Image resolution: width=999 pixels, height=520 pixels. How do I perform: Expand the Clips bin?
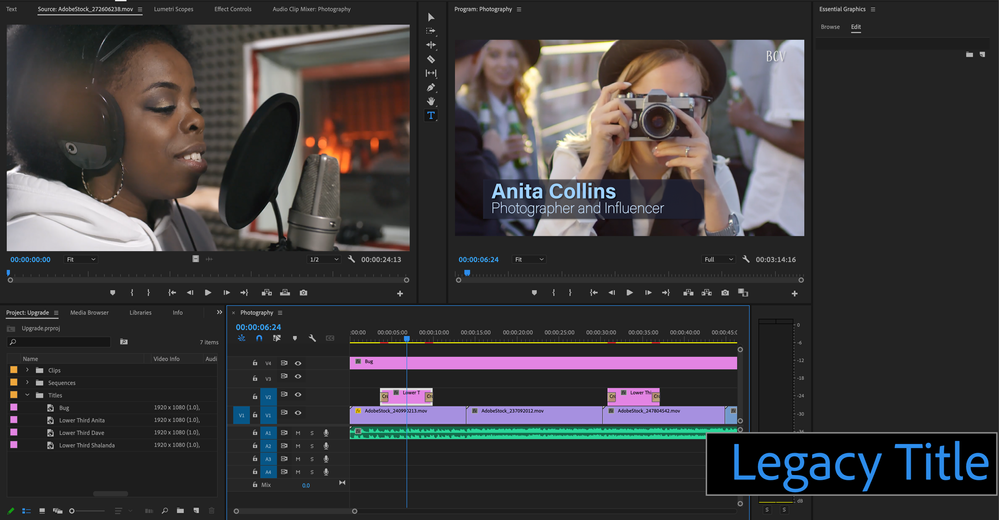point(27,370)
